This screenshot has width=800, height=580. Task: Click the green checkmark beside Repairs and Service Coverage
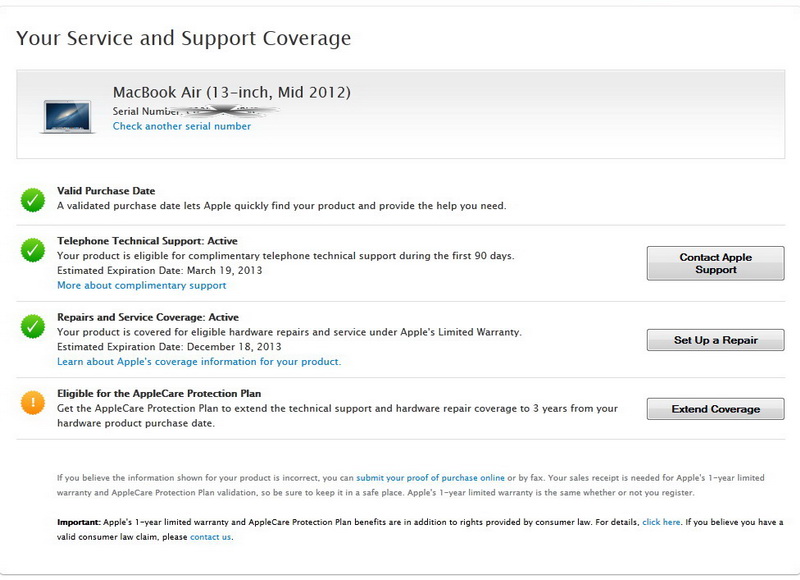(x=33, y=326)
